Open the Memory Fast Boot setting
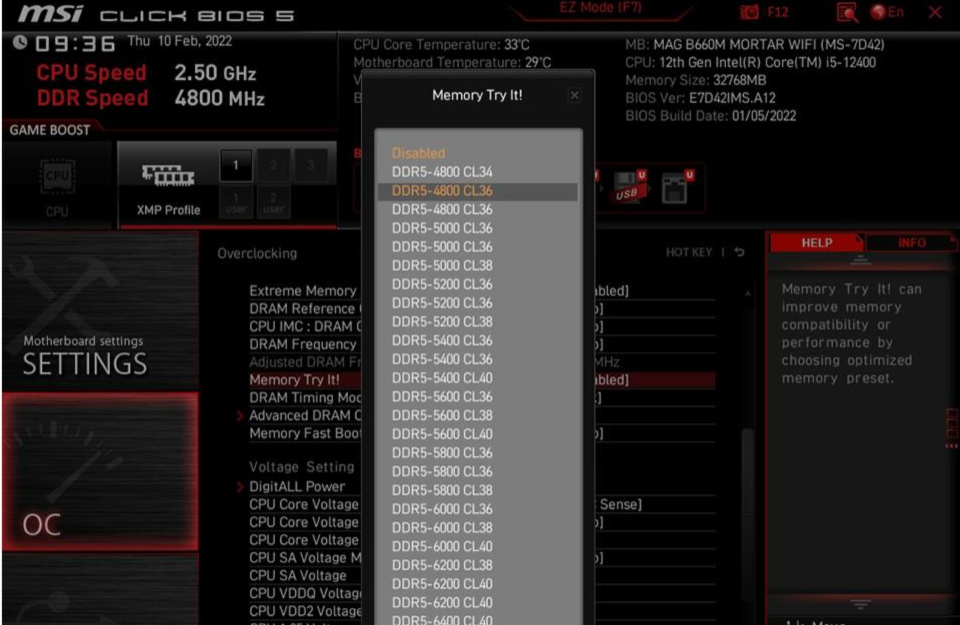 pyautogui.click(x=481, y=433)
